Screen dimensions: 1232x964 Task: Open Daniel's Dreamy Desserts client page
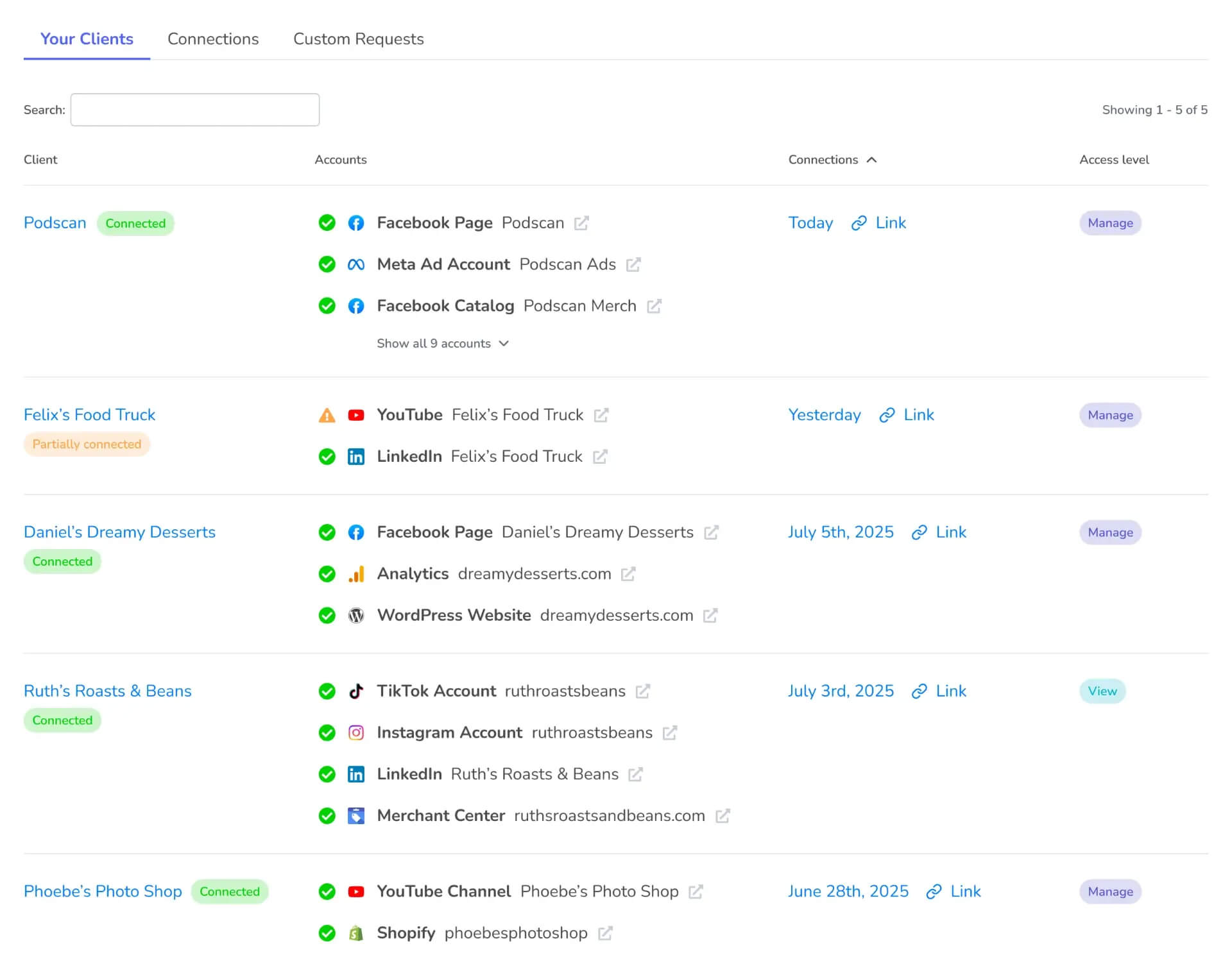pos(119,532)
